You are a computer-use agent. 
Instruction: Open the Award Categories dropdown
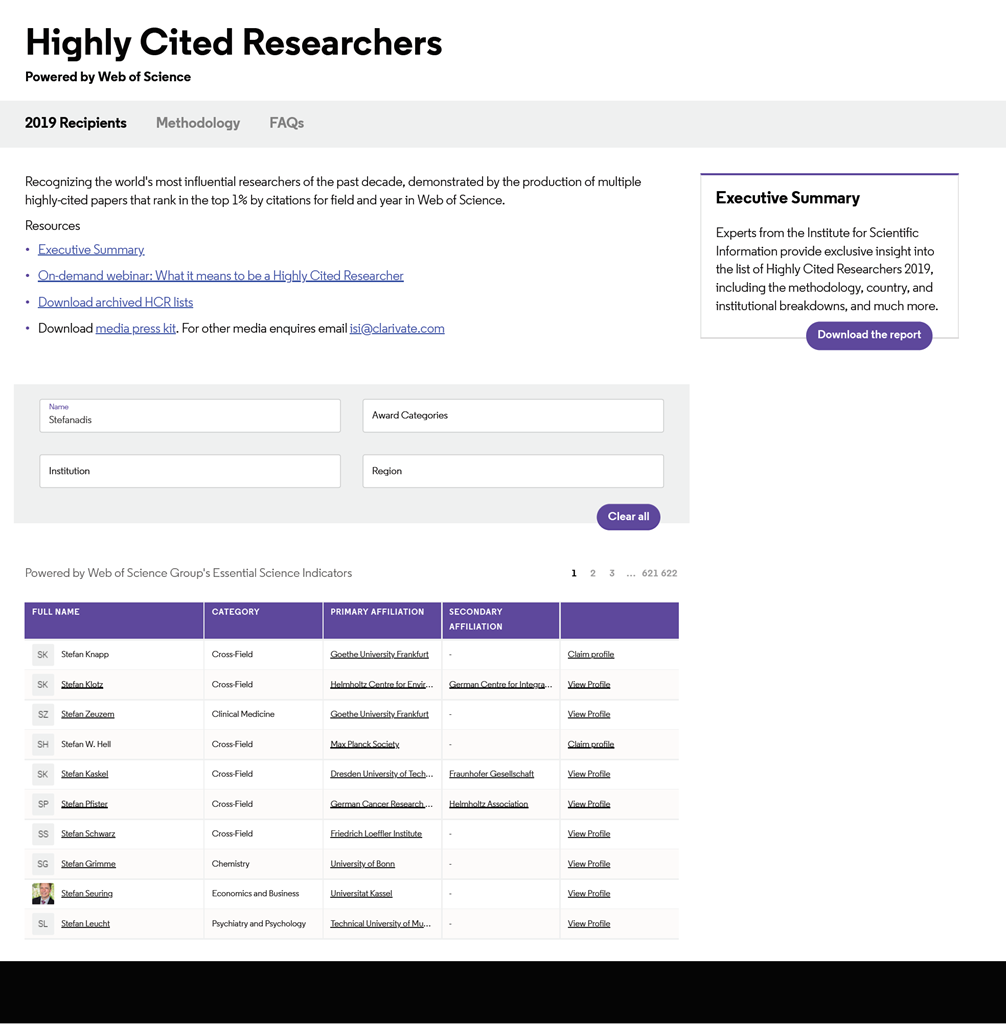[x=512, y=416]
